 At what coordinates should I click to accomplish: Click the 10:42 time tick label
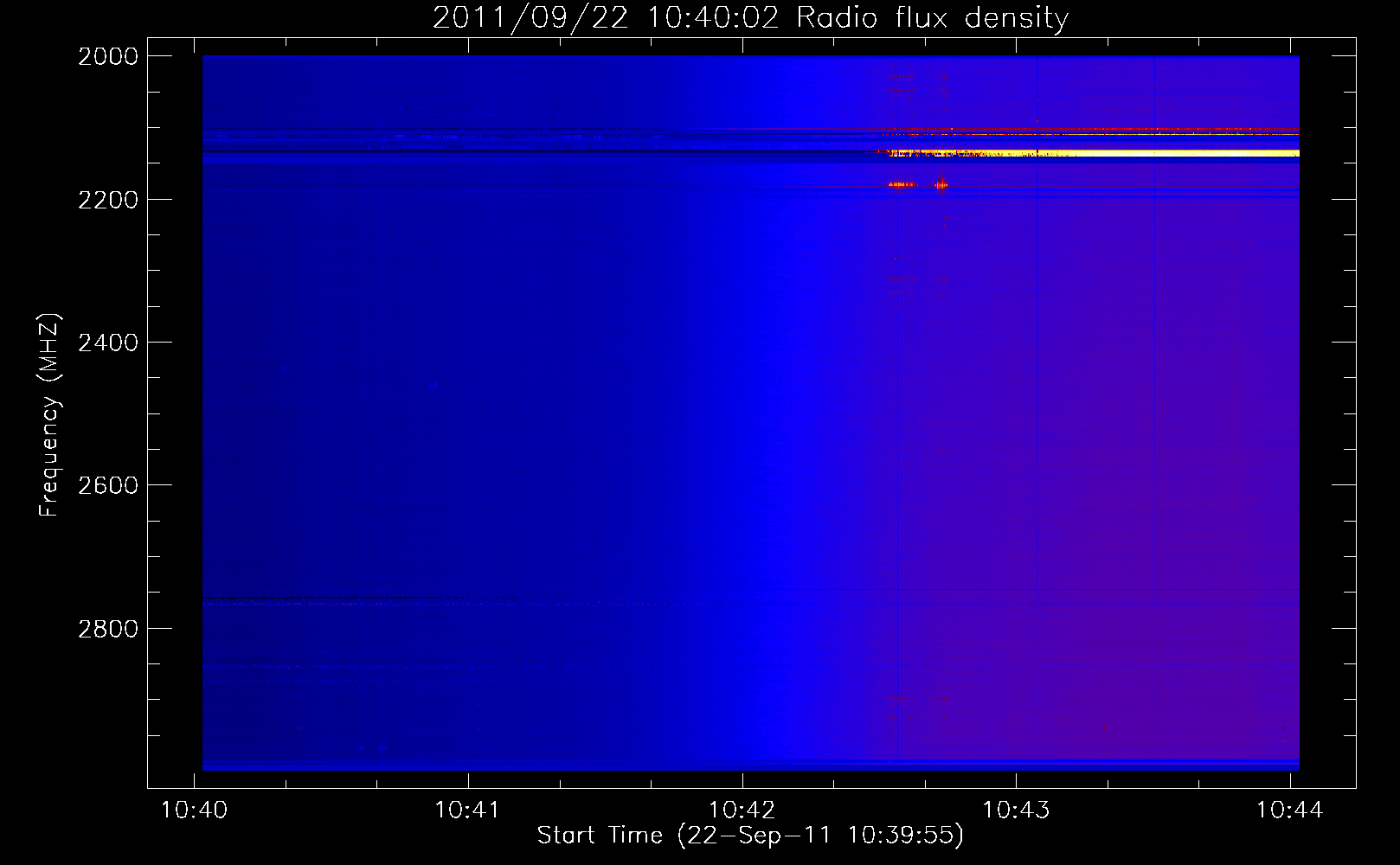pyautogui.click(x=742, y=810)
